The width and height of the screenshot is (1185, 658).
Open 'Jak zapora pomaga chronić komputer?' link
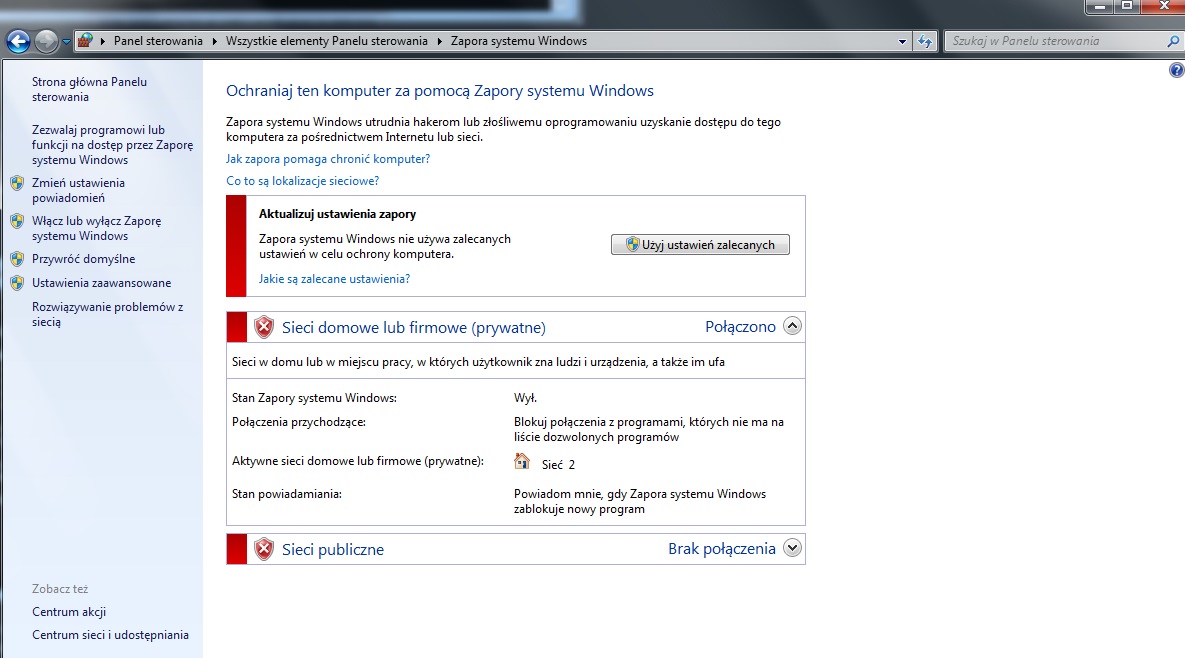coord(328,159)
